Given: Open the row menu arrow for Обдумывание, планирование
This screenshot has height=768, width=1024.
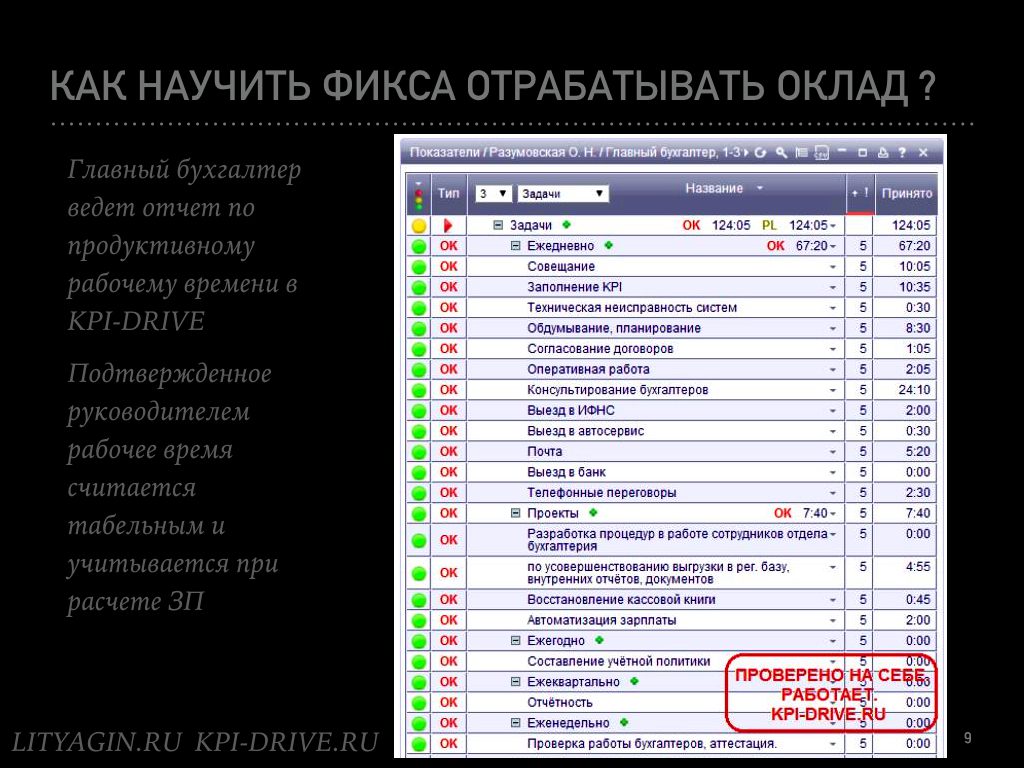Looking at the screenshot, I should tap(833, 328).
